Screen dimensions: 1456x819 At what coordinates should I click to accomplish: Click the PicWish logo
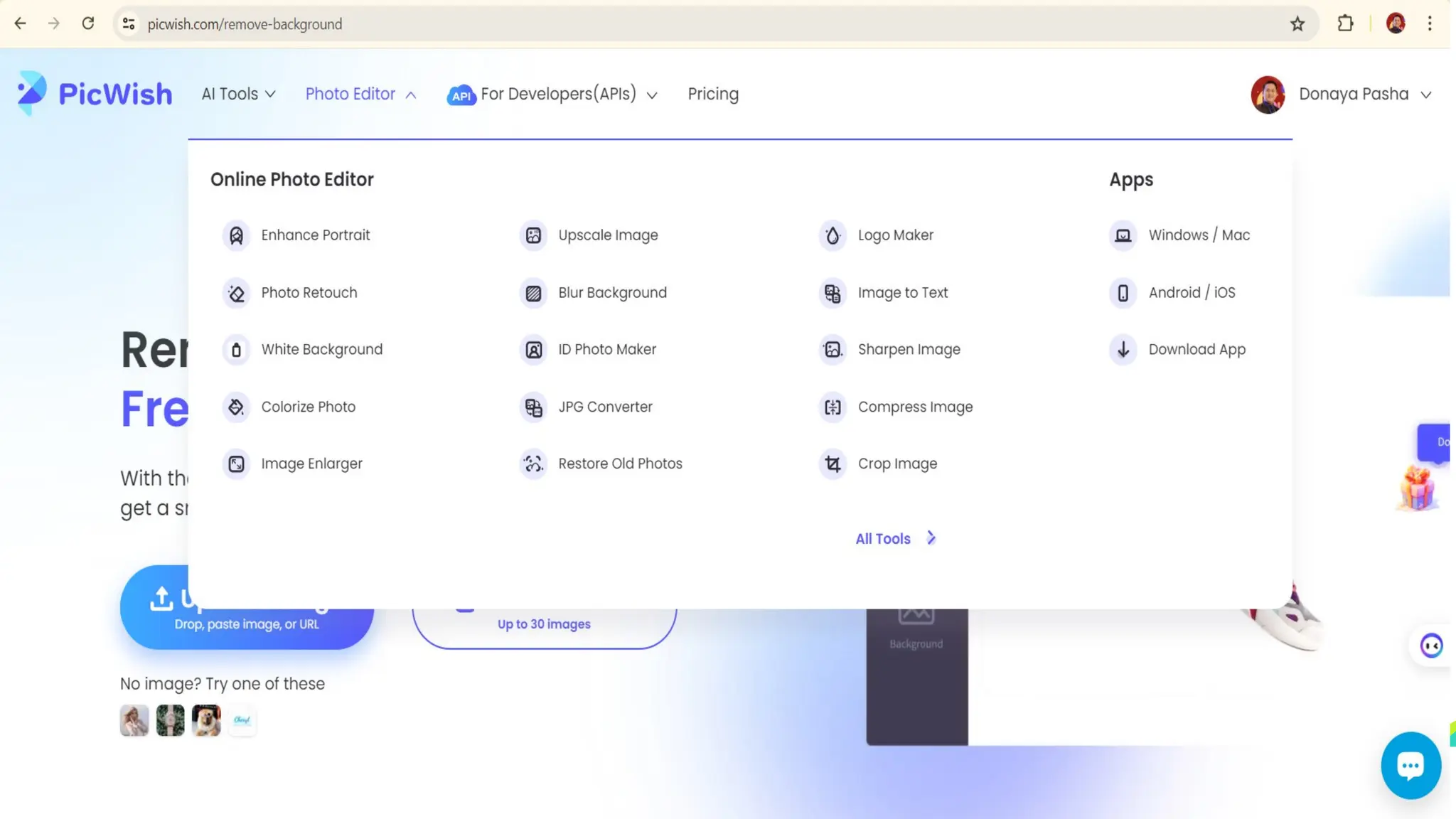tap(95, 93)
